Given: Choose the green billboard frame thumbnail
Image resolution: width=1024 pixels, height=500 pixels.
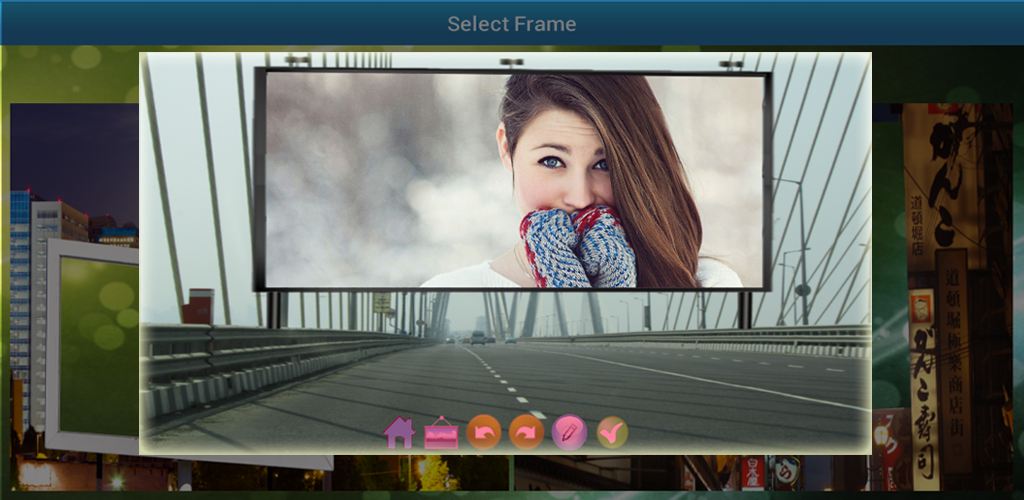Looking at the screenshot, I should tap(74, 297).
